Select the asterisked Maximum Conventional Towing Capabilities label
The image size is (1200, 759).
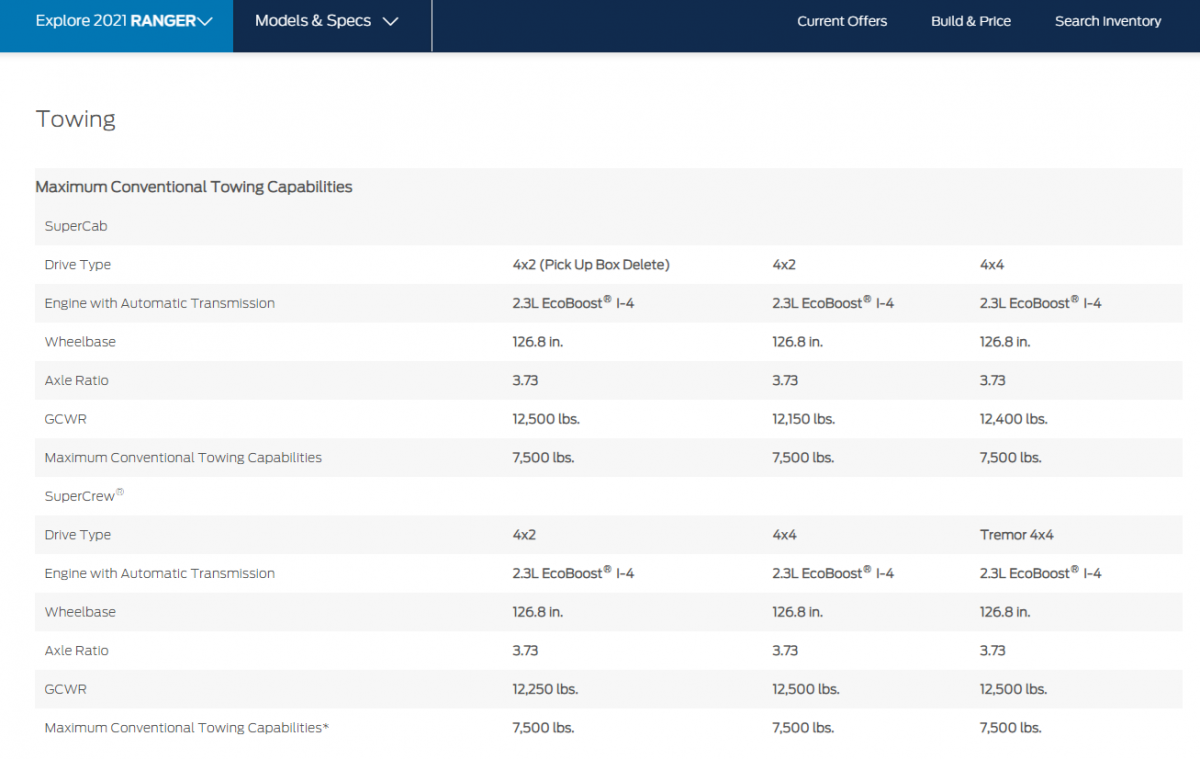click(x=186, y=728)
